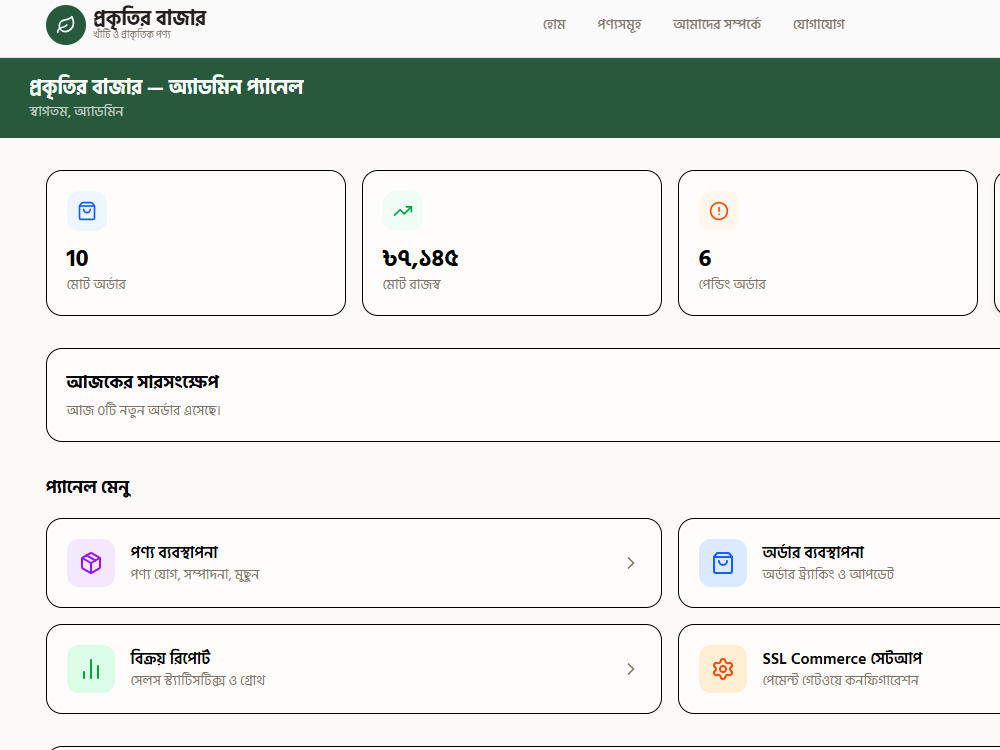
Task: Open the বিক্রয় রিপোর্ট panel title
Action: click(170, 658)
